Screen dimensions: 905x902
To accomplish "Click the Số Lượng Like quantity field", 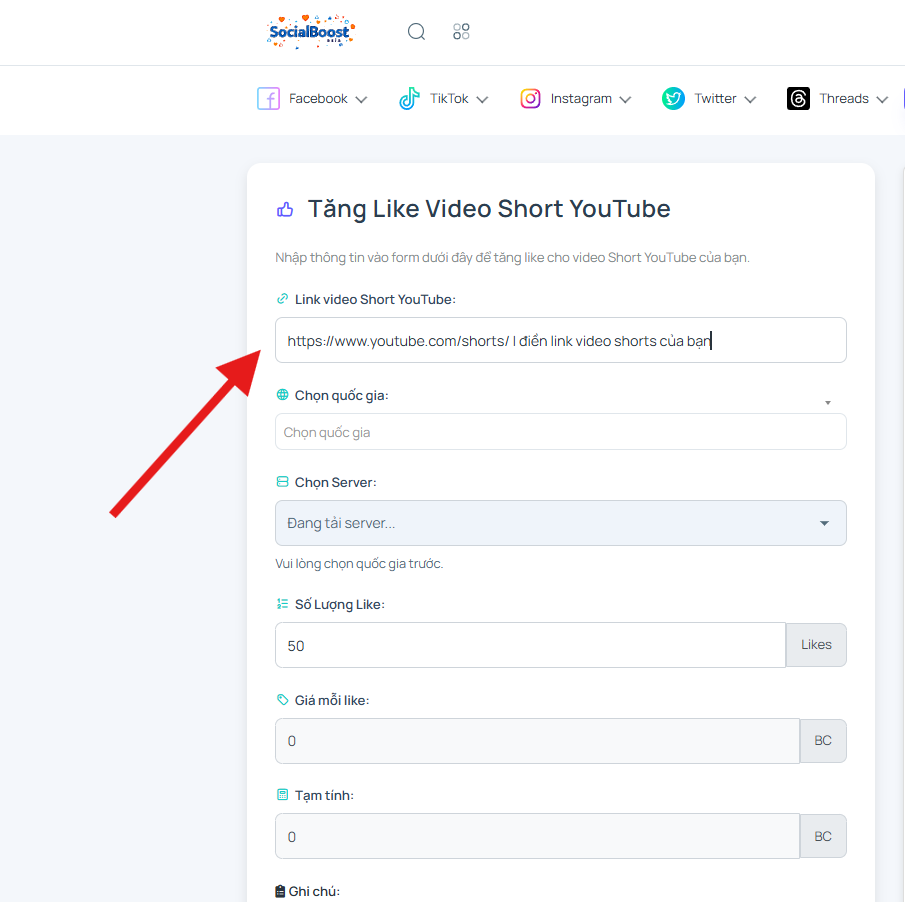I will 530,645.
